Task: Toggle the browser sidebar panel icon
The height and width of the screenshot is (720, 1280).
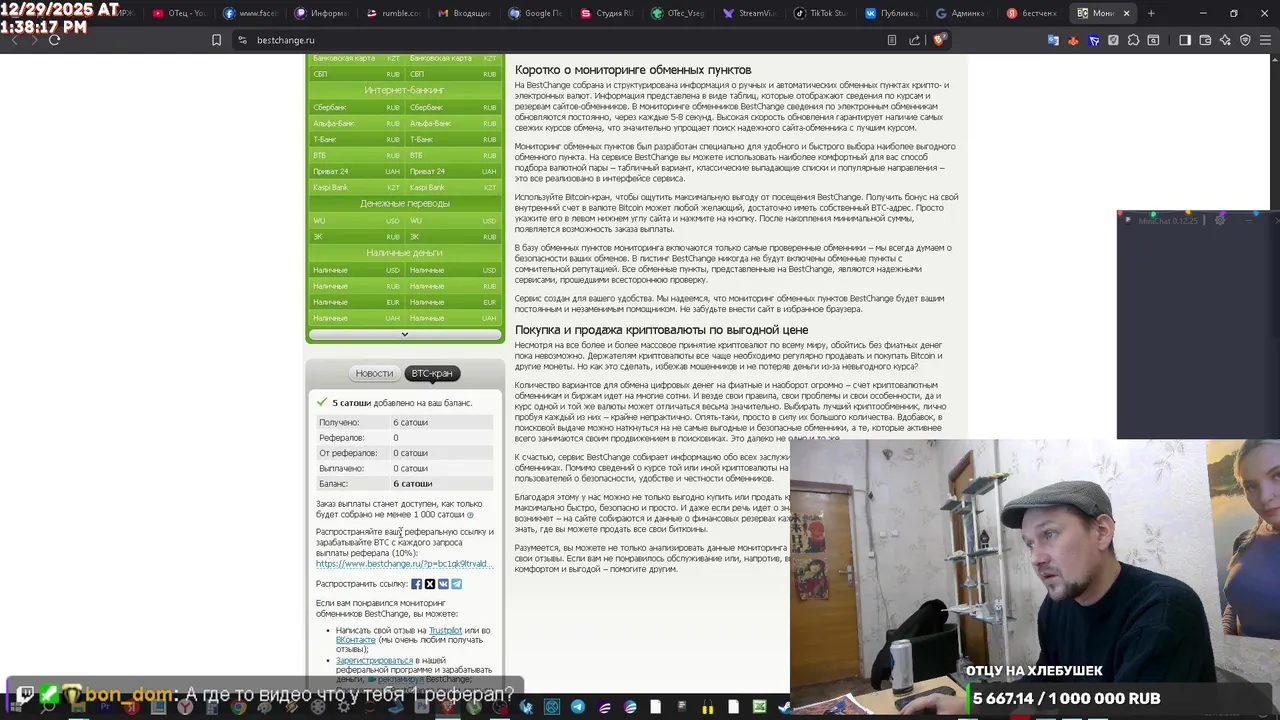Action: pyautogui.click(x=1185, y=40)
